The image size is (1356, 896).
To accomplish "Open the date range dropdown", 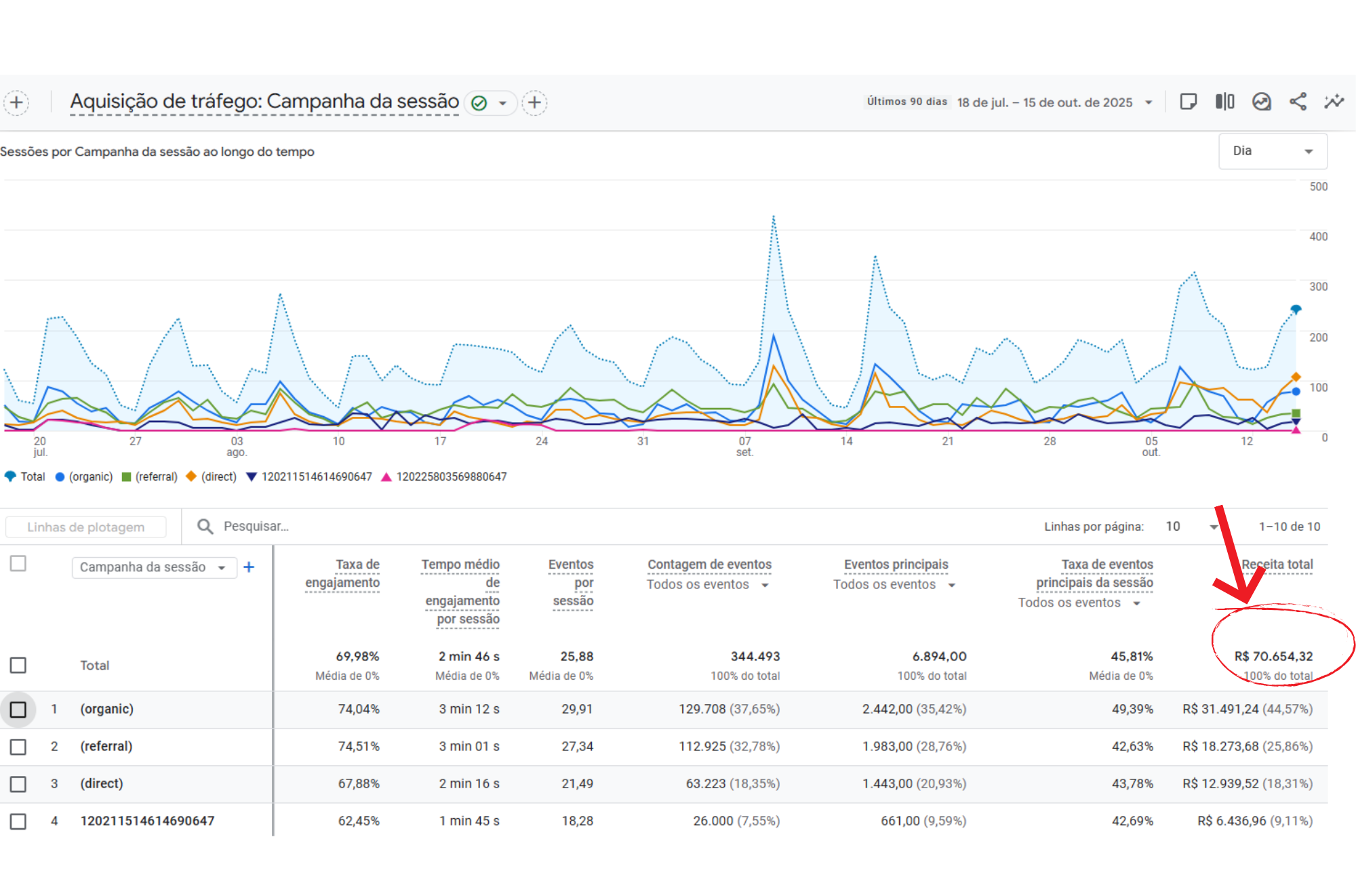I will click(1149, 103).
